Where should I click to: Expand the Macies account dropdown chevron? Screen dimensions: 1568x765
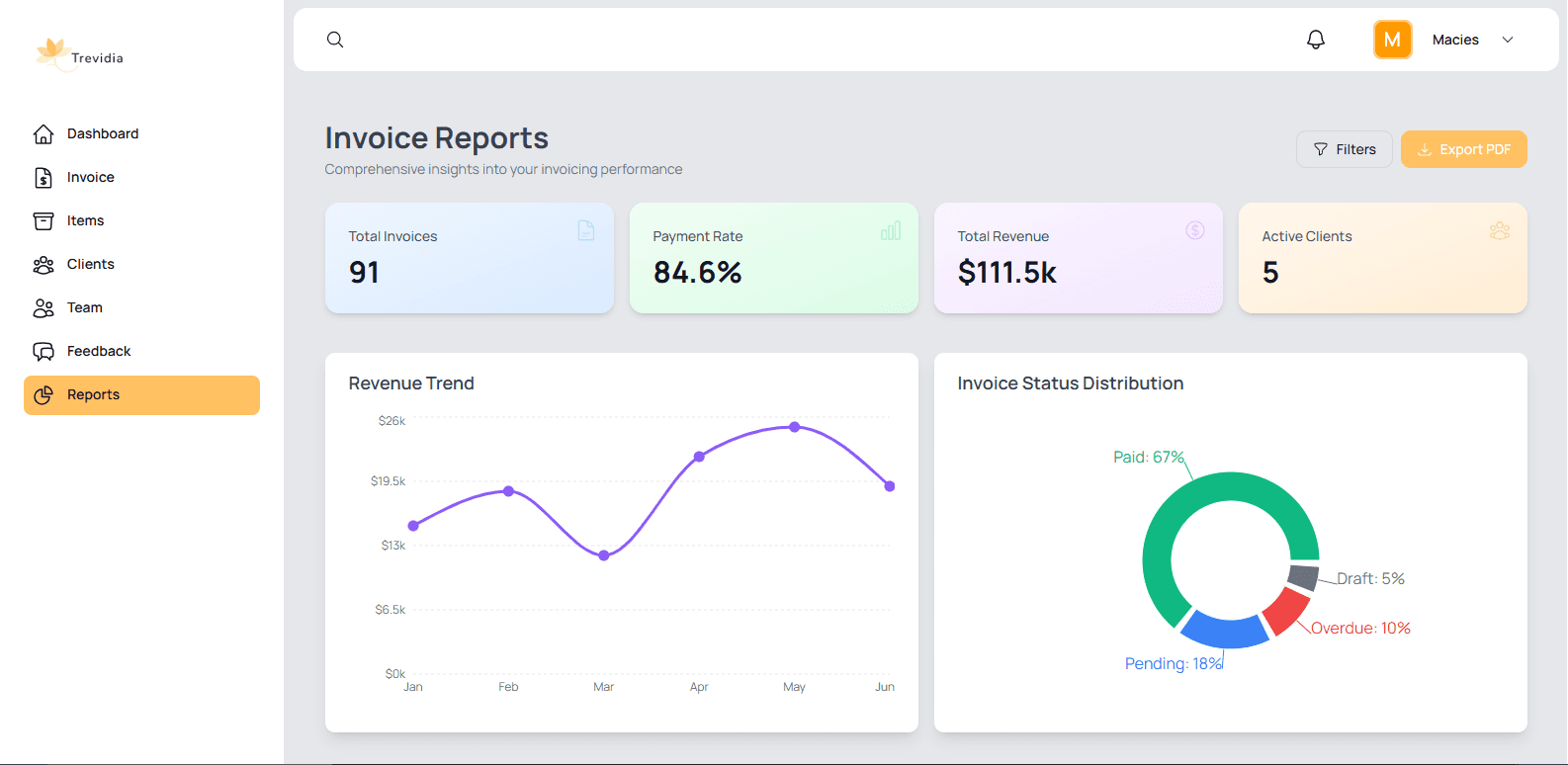[1508, 40]
